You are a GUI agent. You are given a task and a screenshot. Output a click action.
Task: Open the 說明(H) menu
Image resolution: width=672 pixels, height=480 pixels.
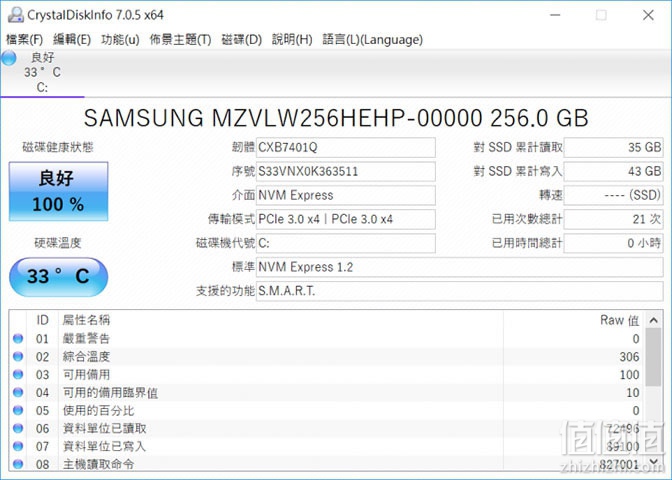(x=292, y=39)
